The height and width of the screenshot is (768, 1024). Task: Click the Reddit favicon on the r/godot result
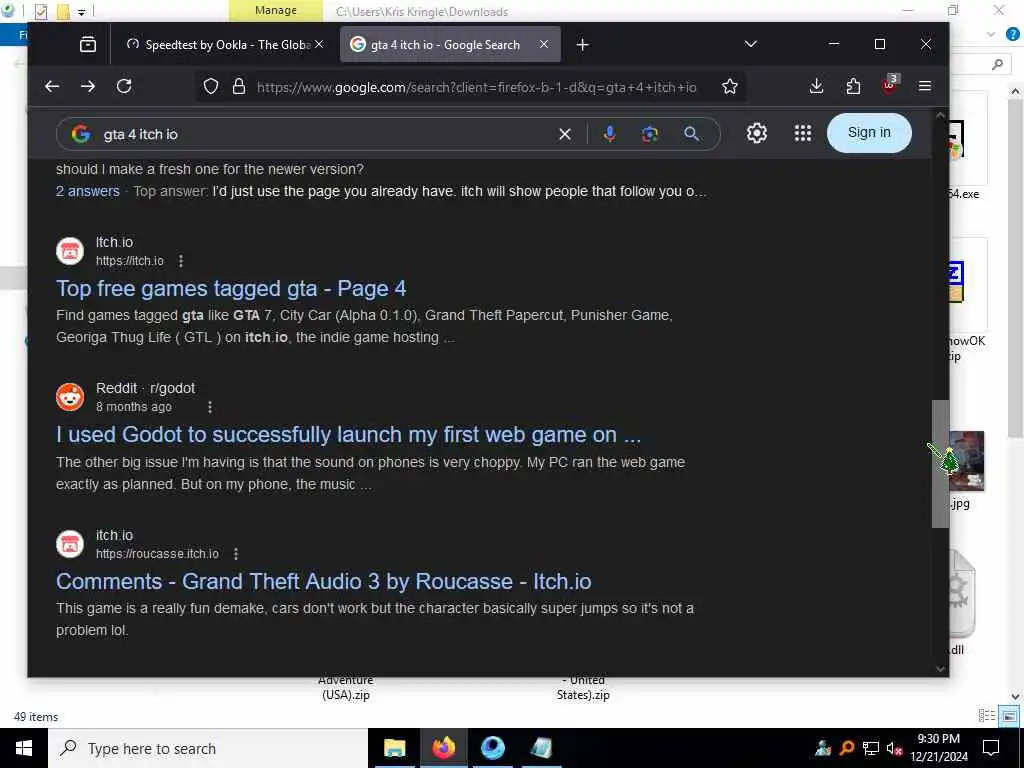click(70, 397)
